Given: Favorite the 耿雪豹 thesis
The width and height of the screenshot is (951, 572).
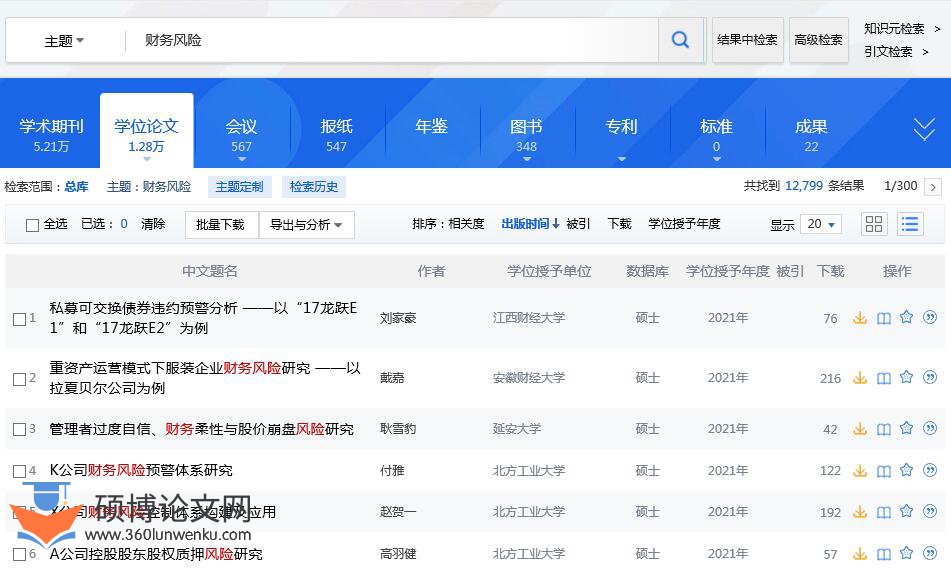Looking at the screenshot, I should (x=906, y=428).
